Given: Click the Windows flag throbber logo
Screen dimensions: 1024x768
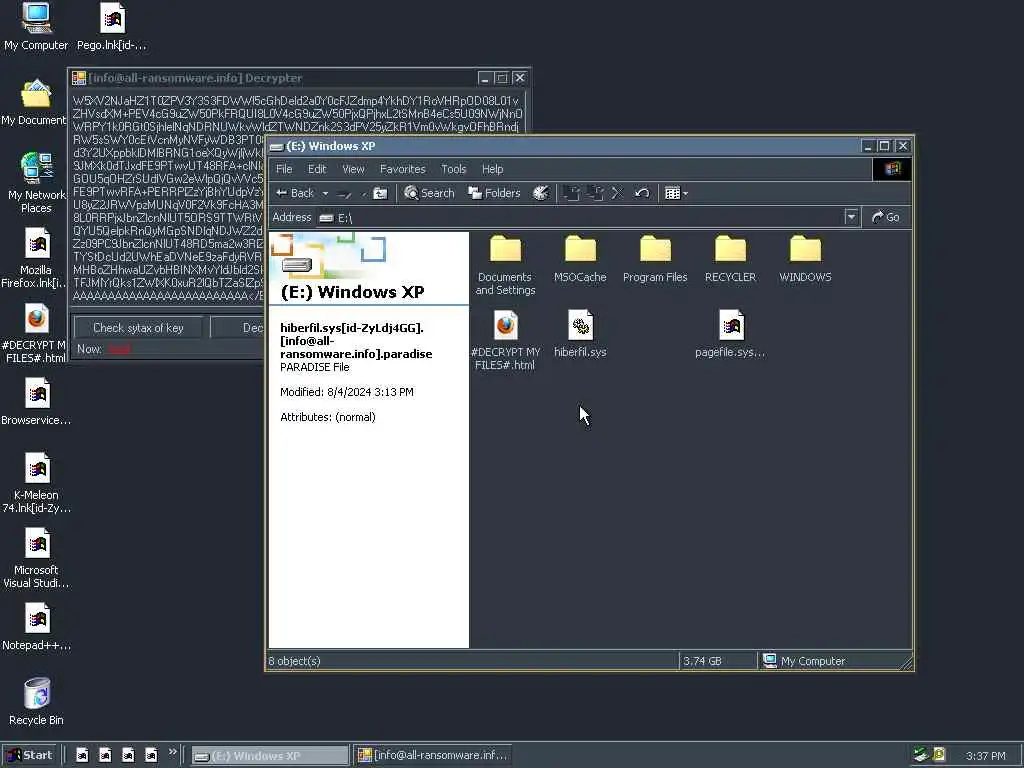Looking at the screenshot, I should pos(891,169).
